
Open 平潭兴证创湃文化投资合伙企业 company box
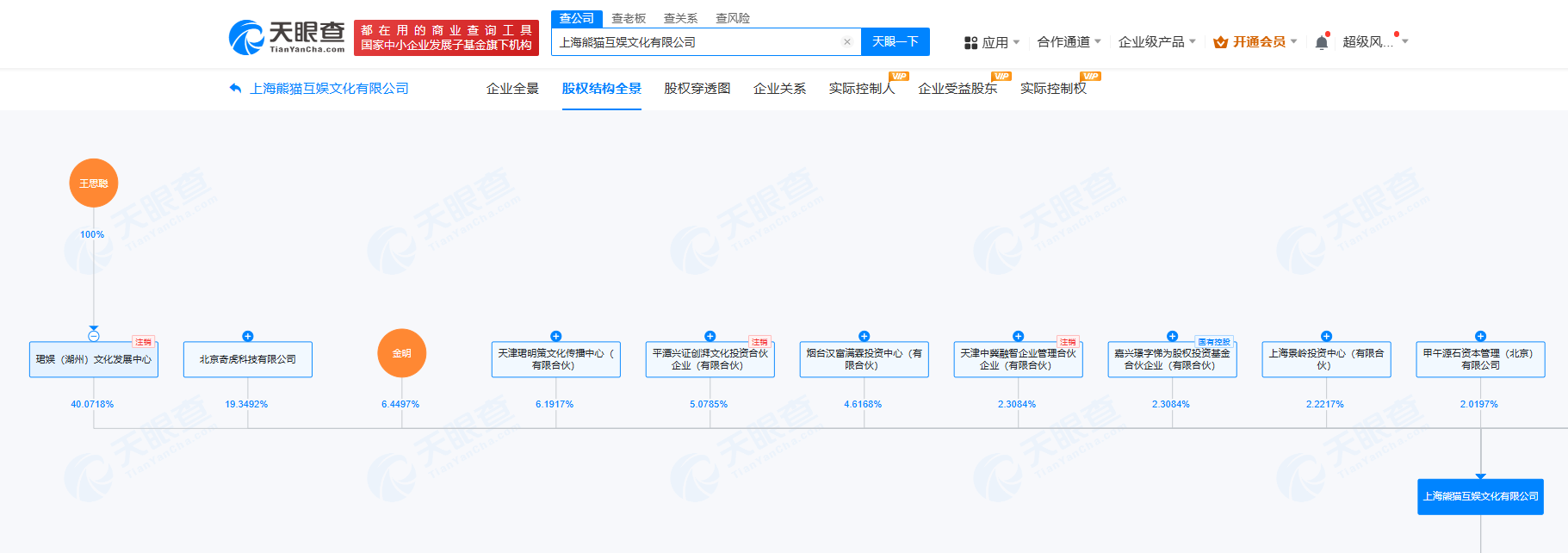tap(710, 359)
